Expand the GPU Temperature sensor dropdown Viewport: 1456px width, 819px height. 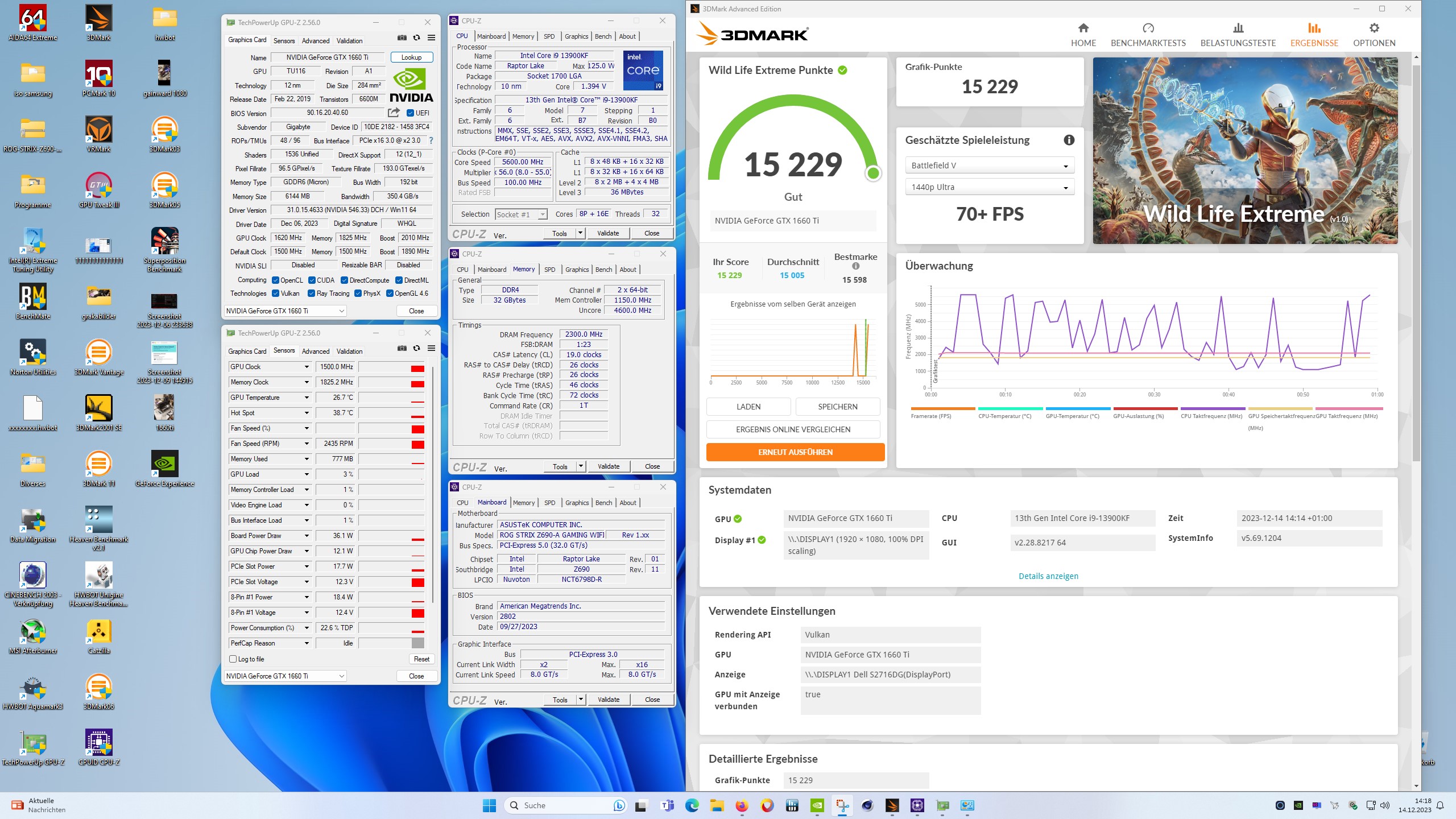click(307, 398)
